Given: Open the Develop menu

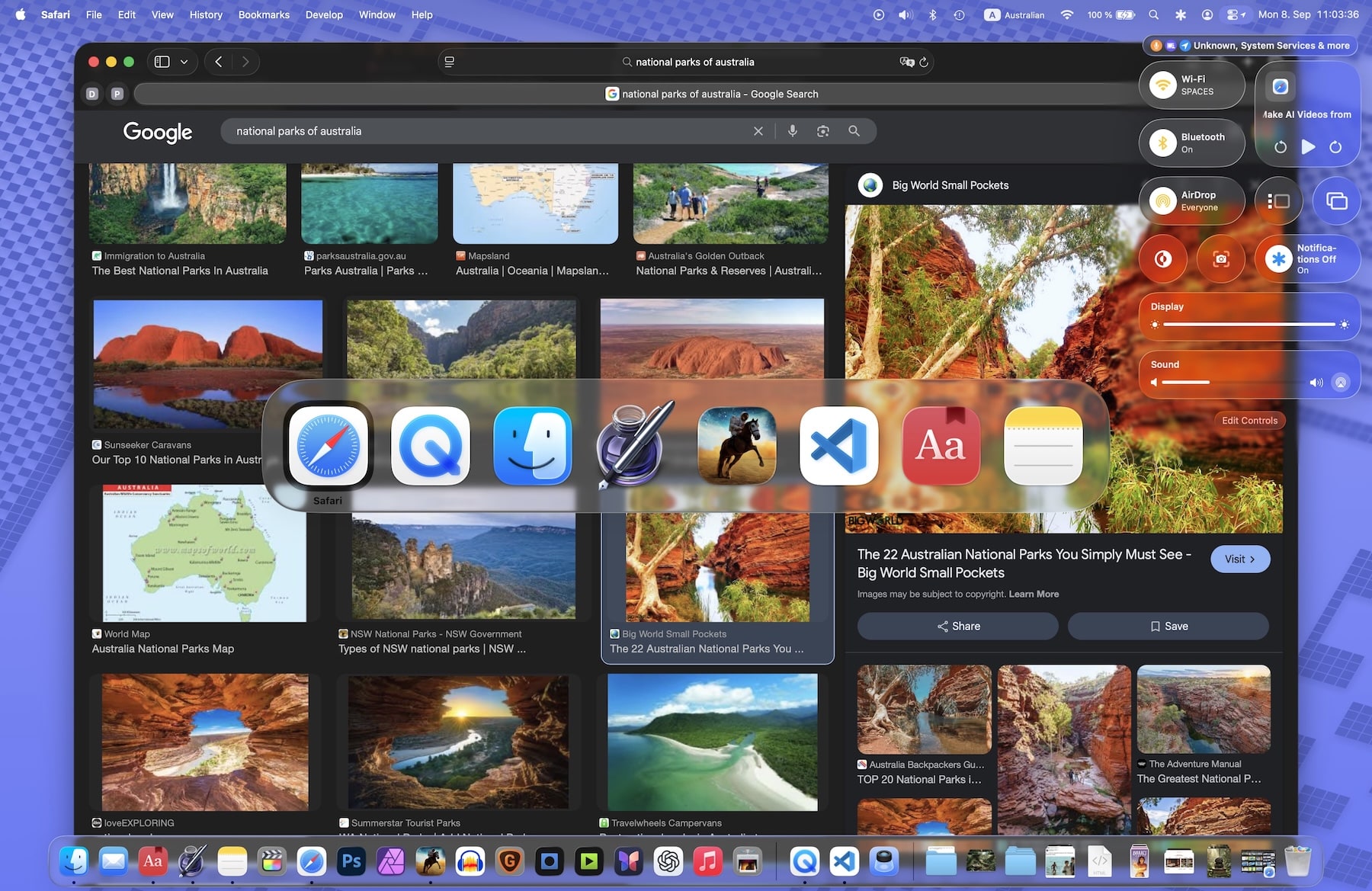Looking at the screenshot, I should (x=324, y=14).
